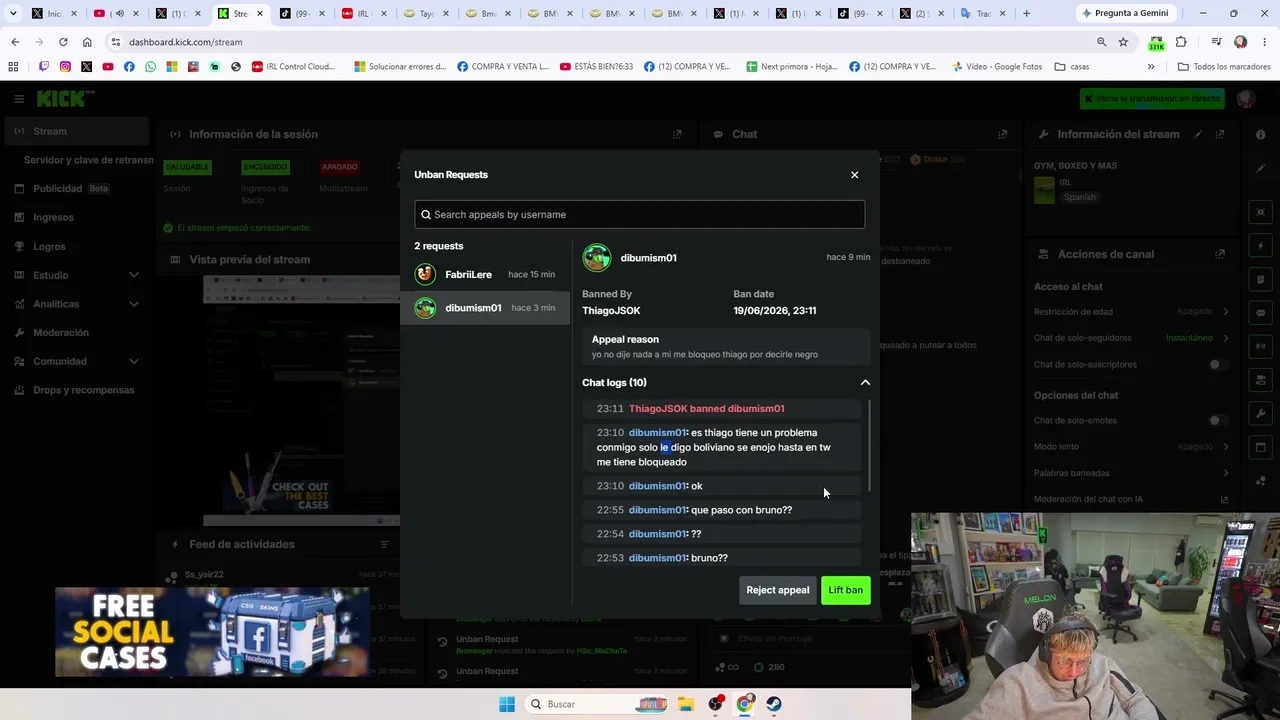Screen dimensions: 1280x720
Task: Open File Explorer from the taskbar
Action: [686, 704]
